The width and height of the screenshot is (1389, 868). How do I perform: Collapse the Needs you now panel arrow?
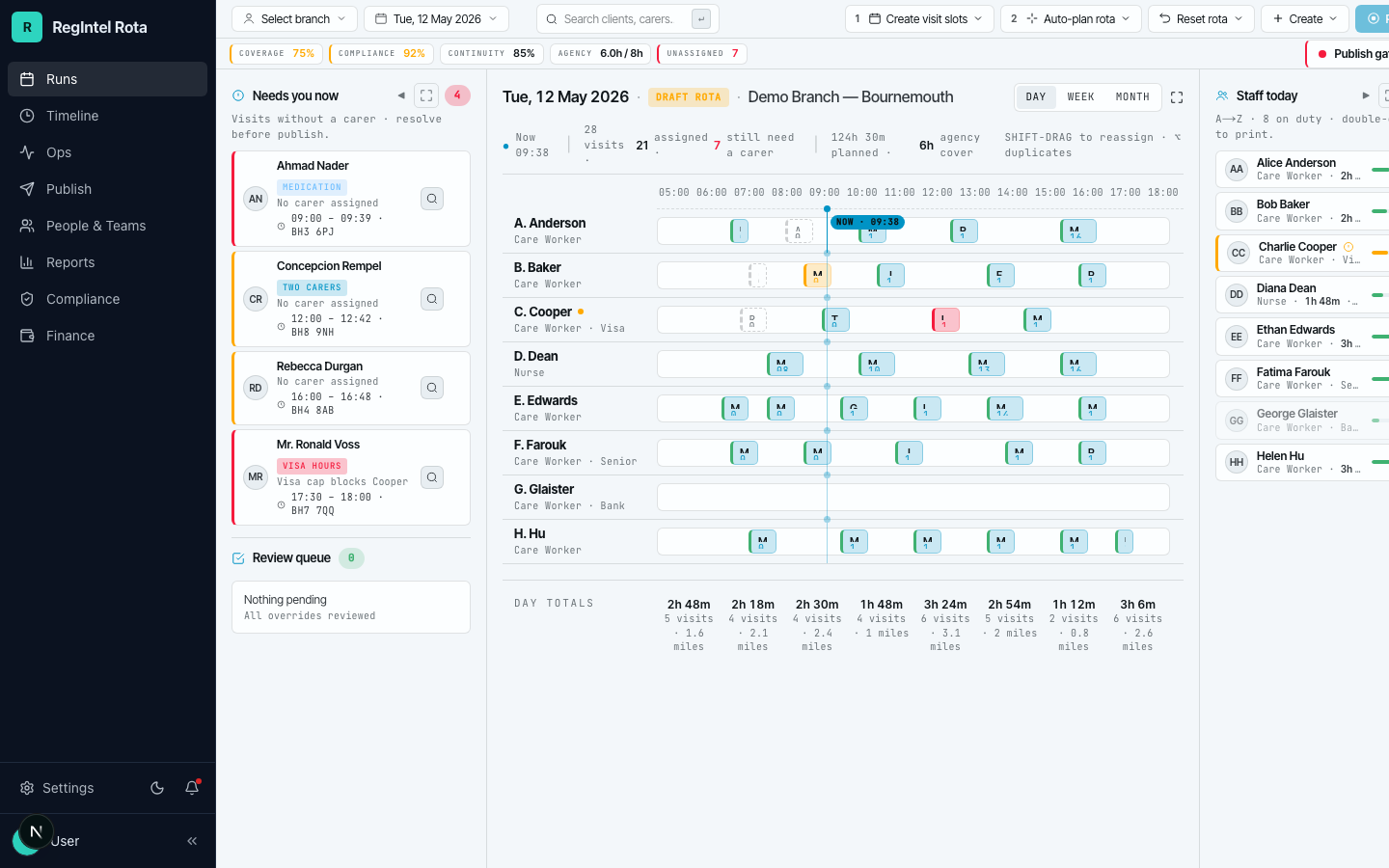coord(401,95)
